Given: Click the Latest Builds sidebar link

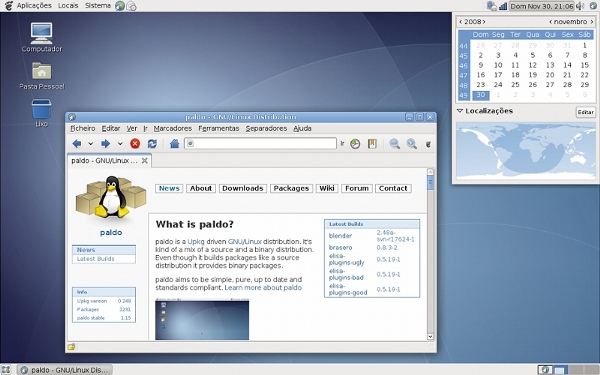Looking at the screenshot, I should click(95, 259).
